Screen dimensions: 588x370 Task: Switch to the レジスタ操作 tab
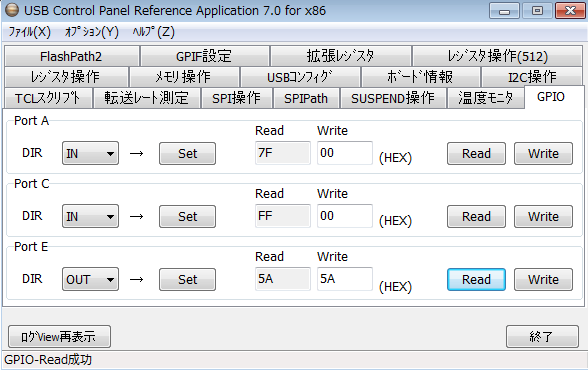pos(66,77)
